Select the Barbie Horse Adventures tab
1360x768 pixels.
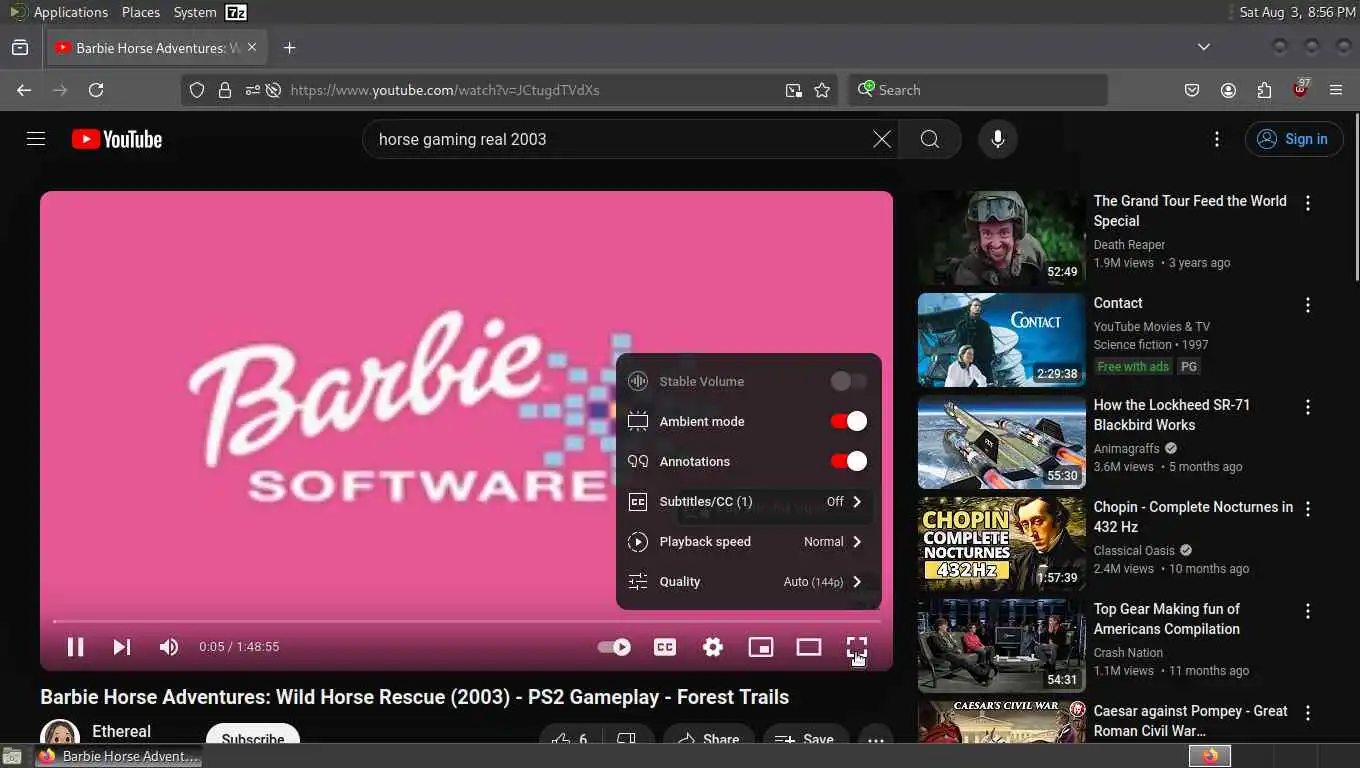(x=157, y=48)
